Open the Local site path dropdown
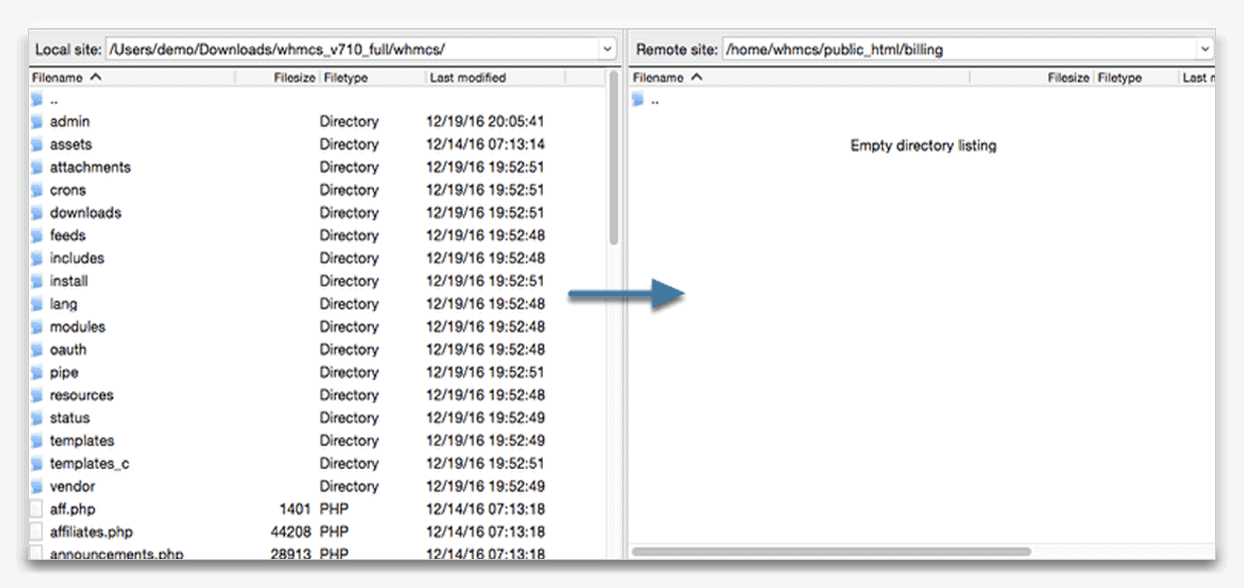Viewport: 1244px width, 588px height. tap(607, 49)
